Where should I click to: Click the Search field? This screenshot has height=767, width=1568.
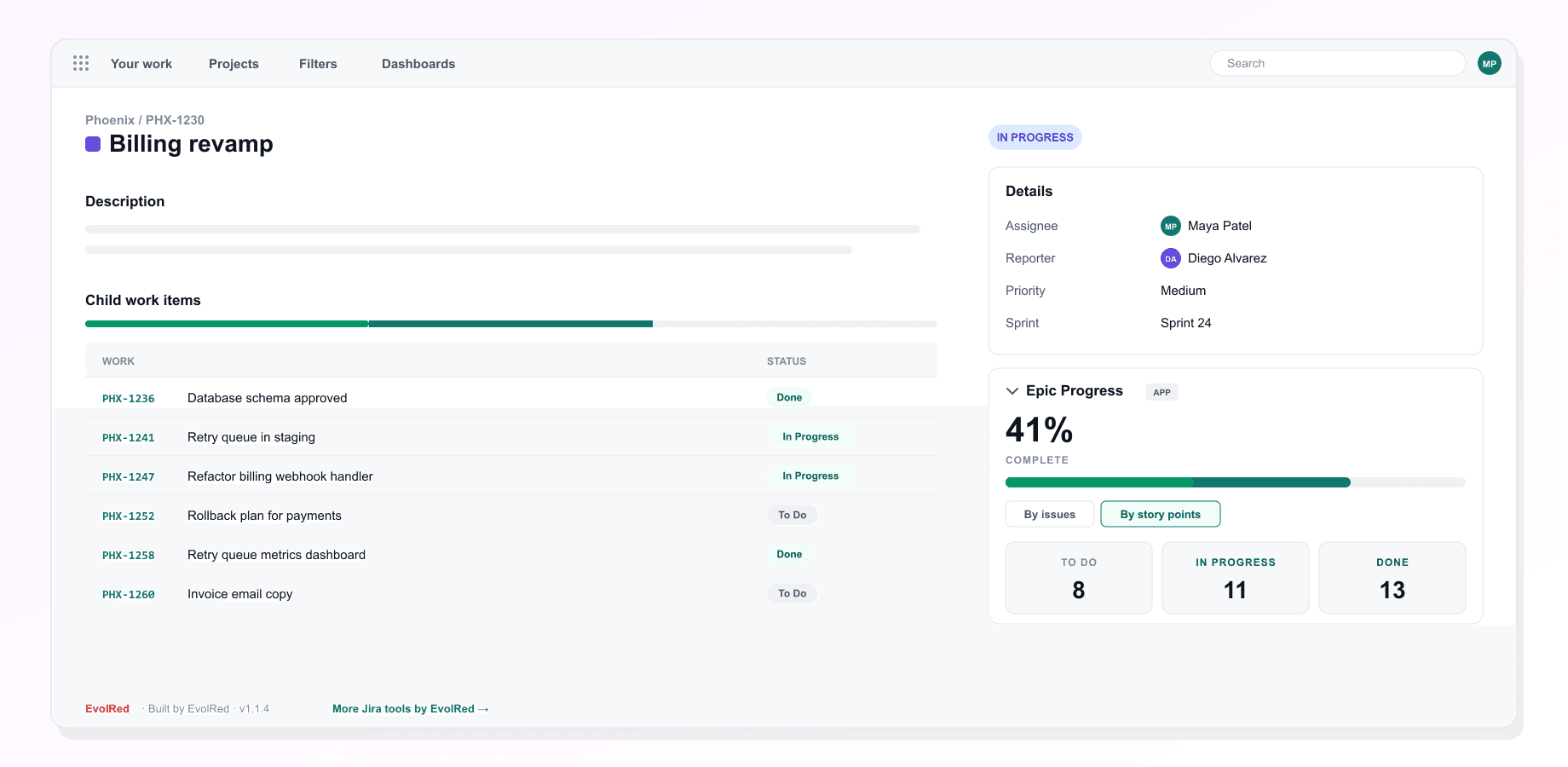(1338, 63)
